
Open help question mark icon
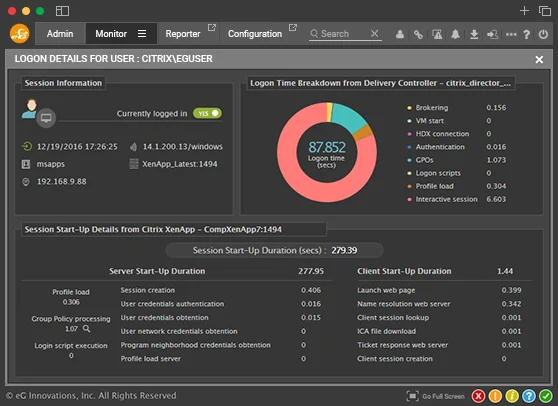click(x=526, y=35)
